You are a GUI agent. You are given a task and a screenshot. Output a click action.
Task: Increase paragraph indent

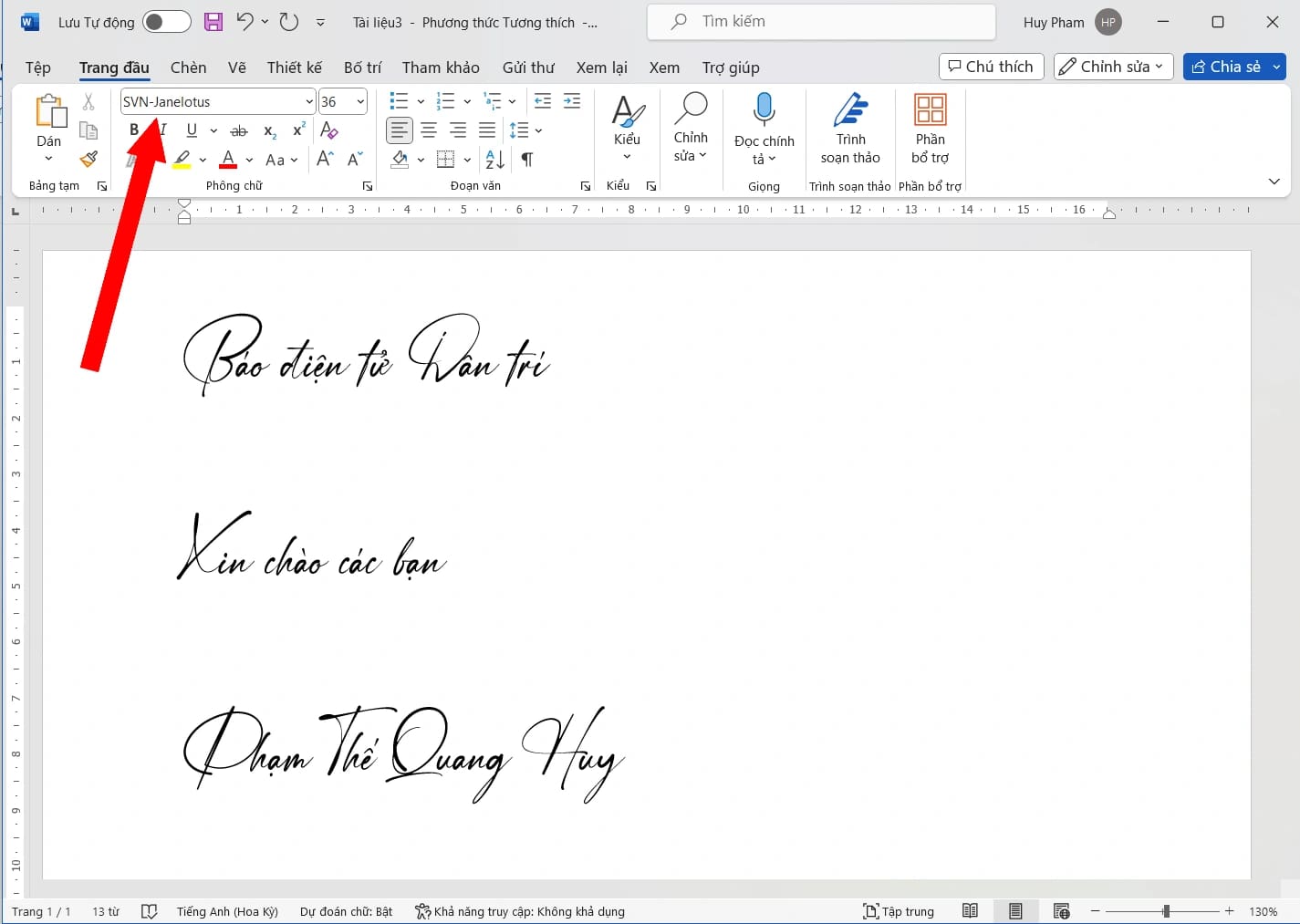click(572, 101)
